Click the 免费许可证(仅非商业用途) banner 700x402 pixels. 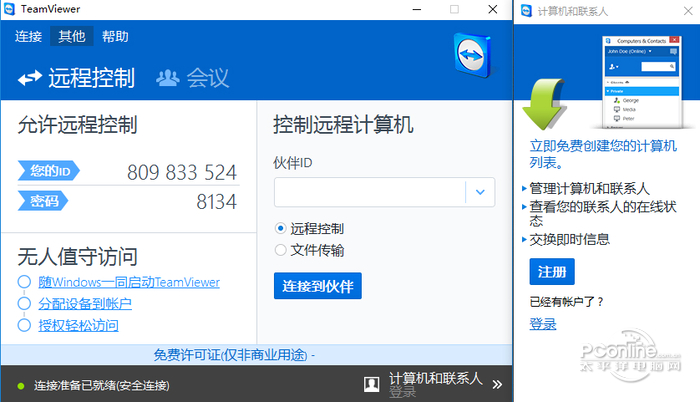tap(234, 355)
